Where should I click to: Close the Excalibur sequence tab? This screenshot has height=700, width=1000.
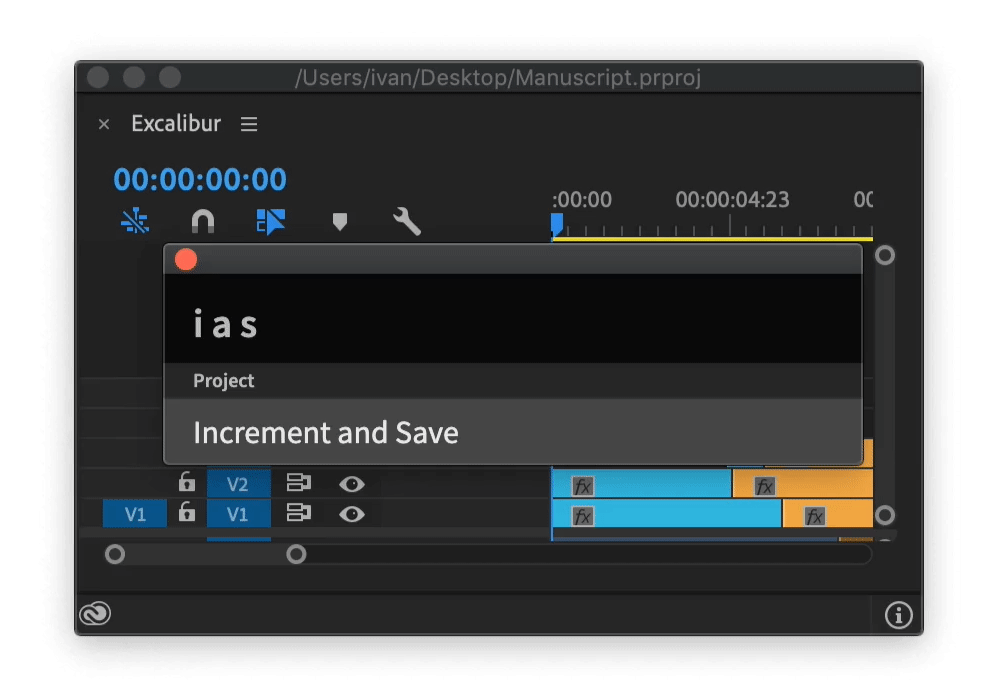(104, 124)
